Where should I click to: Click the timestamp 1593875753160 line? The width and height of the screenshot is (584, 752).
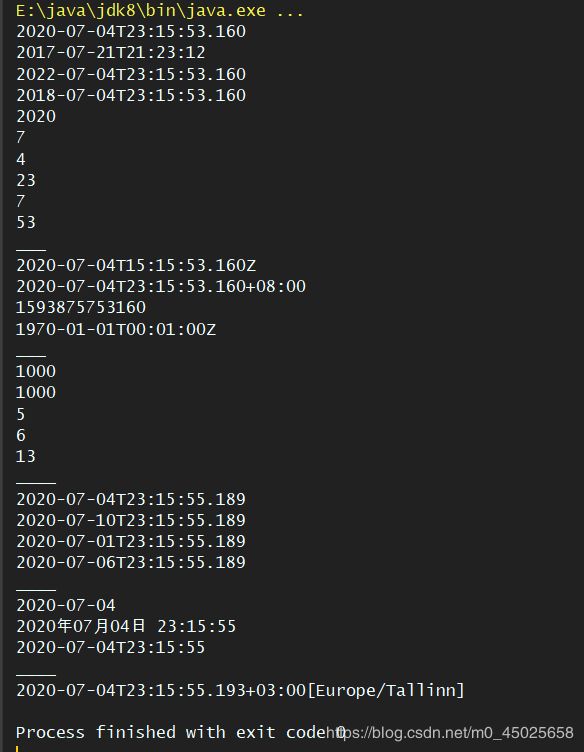pos(81,307)
